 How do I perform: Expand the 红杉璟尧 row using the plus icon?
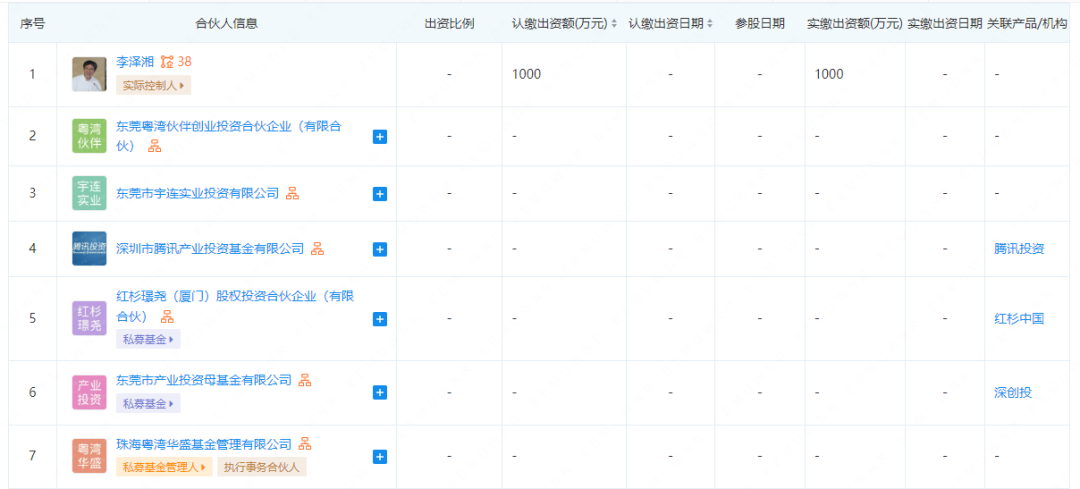click(x=380, y=319)
